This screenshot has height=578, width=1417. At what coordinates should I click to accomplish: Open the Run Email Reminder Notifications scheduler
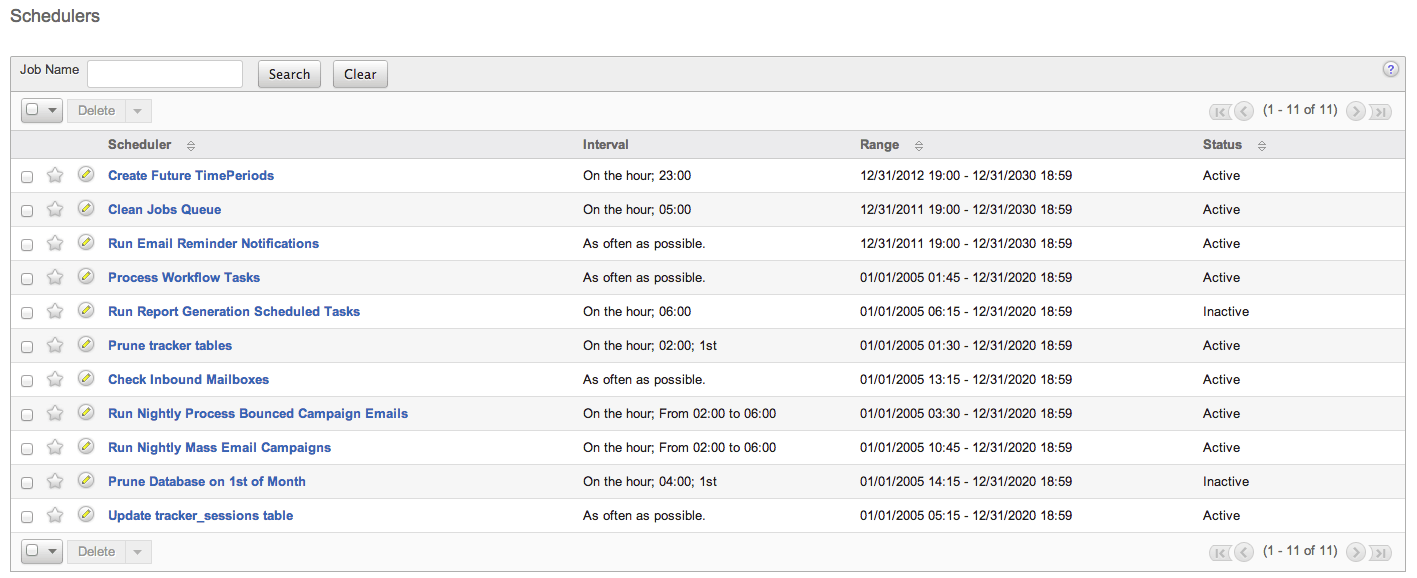(213, 243)
